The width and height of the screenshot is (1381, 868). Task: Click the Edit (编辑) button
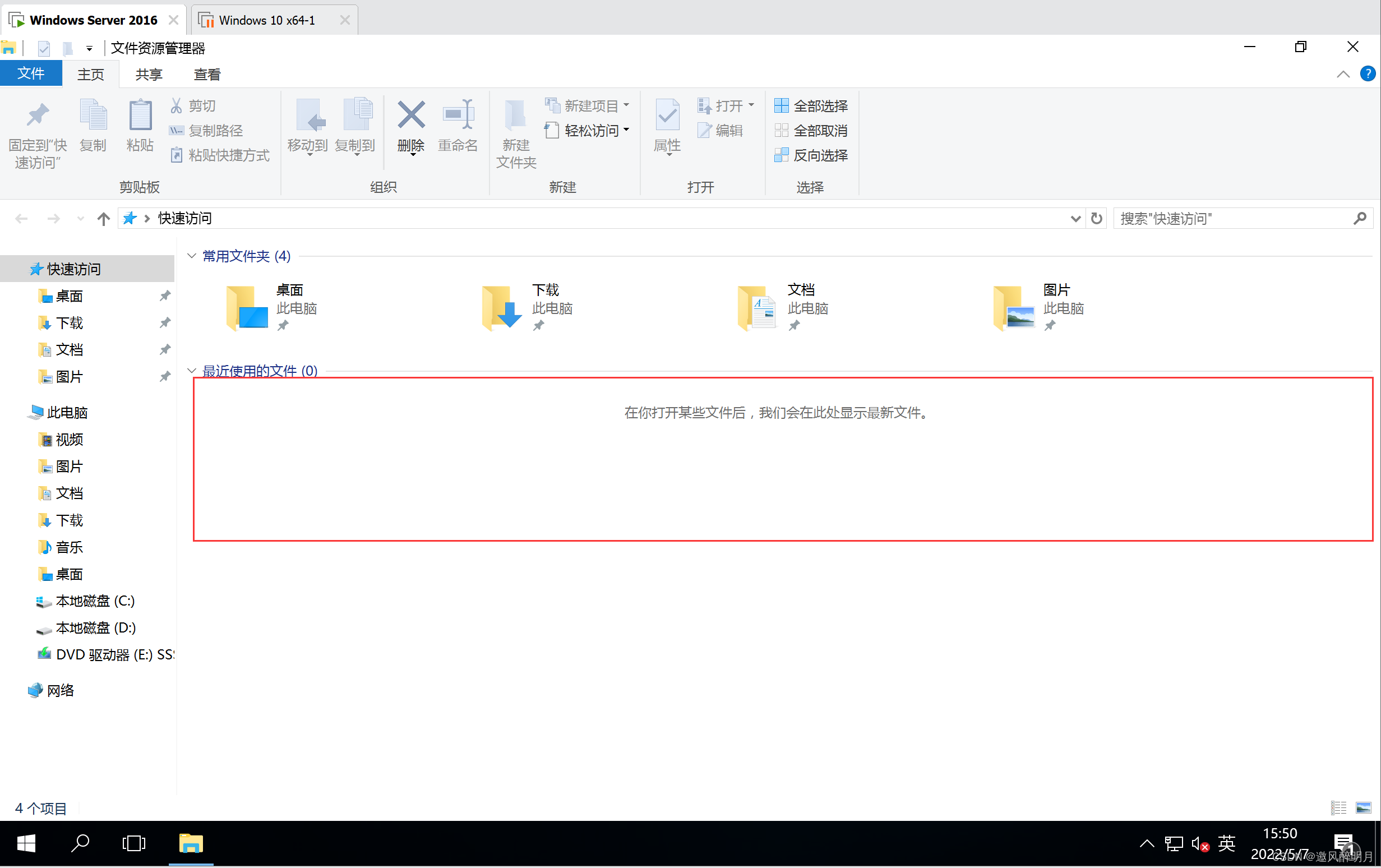(x=720, y=131)
